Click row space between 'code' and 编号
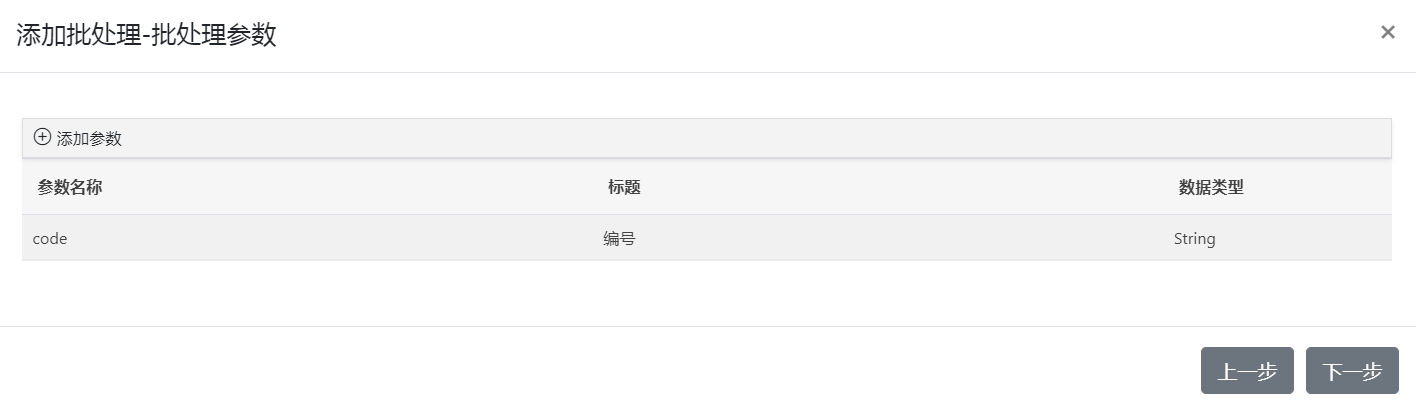Viewport: 1416px width, 414px height. click(x=330, y=239)
